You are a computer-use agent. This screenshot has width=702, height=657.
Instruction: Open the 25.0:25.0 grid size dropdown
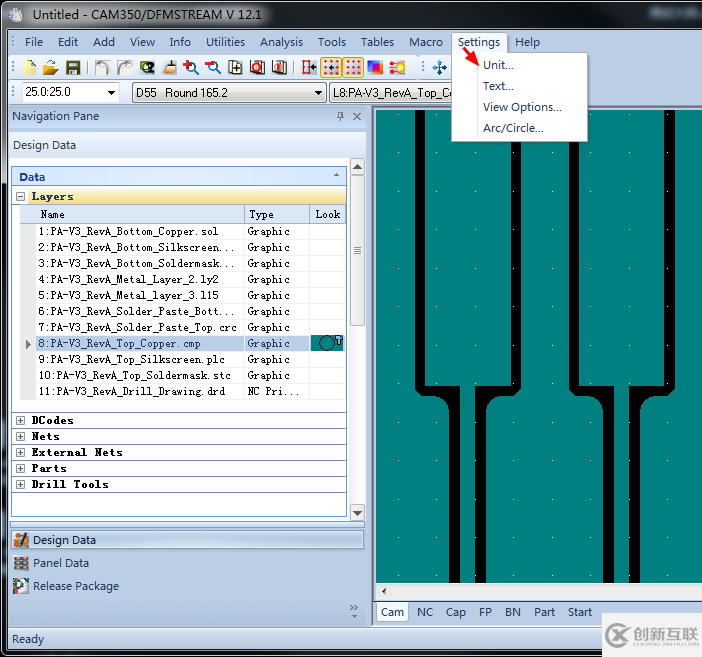click(x=111, y=93)
